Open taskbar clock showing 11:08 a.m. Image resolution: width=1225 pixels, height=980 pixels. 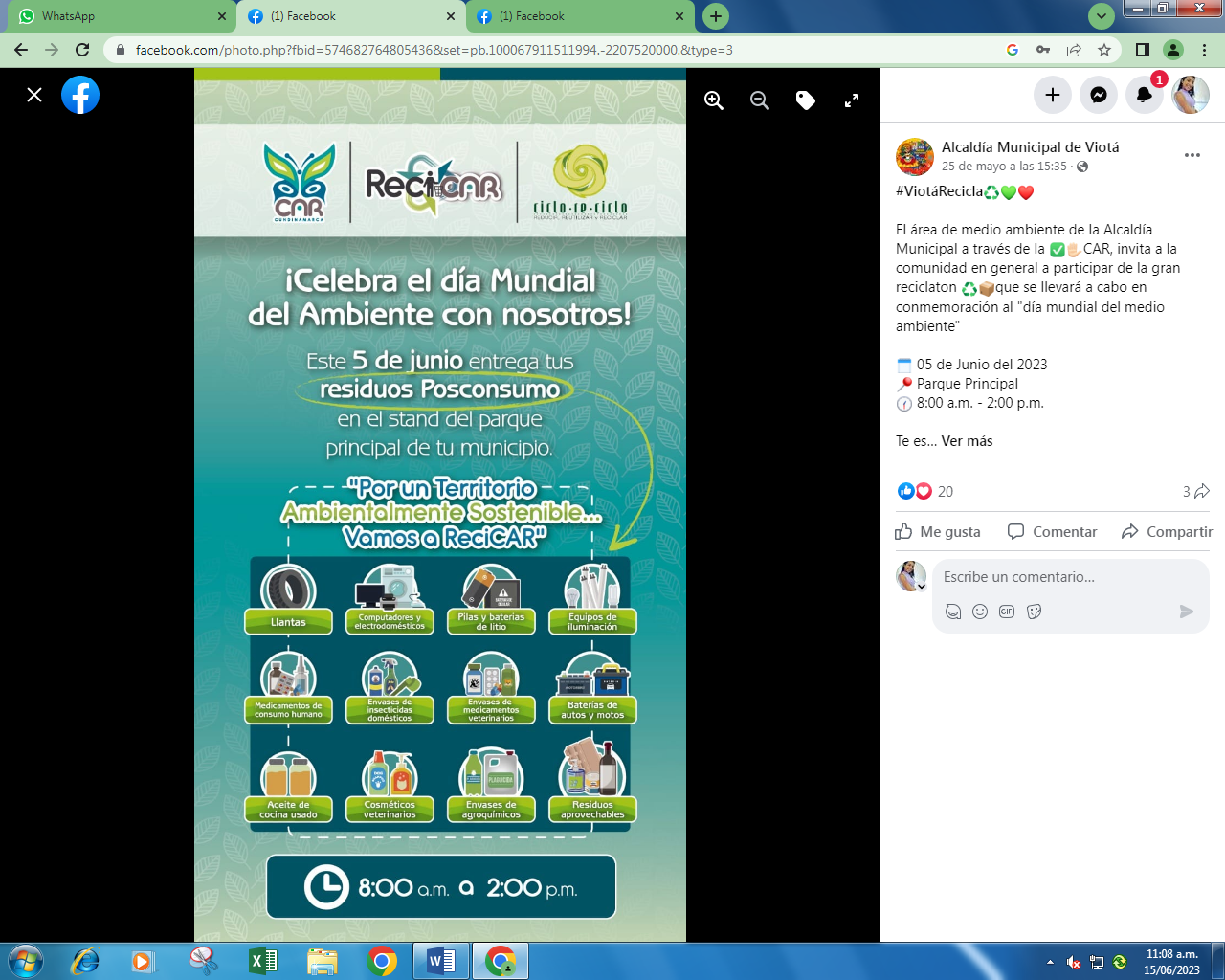1172,962
